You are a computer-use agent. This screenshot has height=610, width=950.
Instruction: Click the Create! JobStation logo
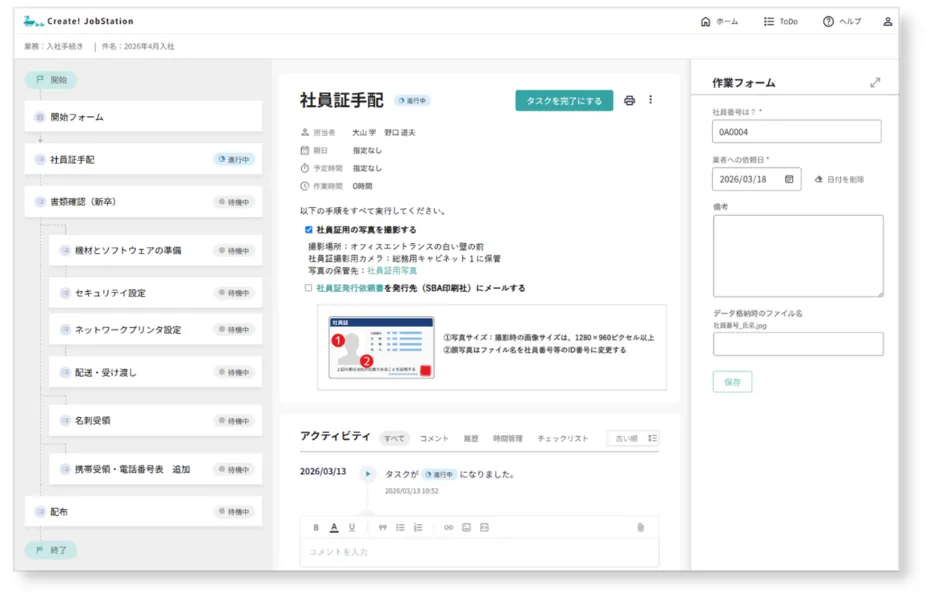[78, 21]
